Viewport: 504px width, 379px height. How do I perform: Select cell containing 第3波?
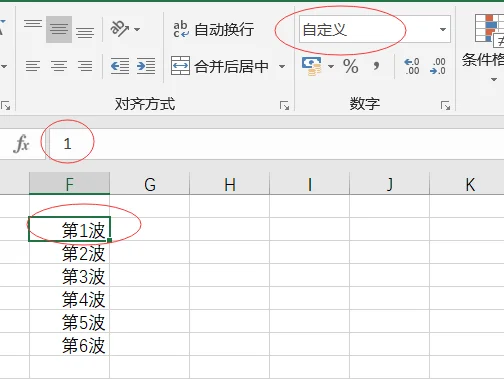tap(69, 275)
